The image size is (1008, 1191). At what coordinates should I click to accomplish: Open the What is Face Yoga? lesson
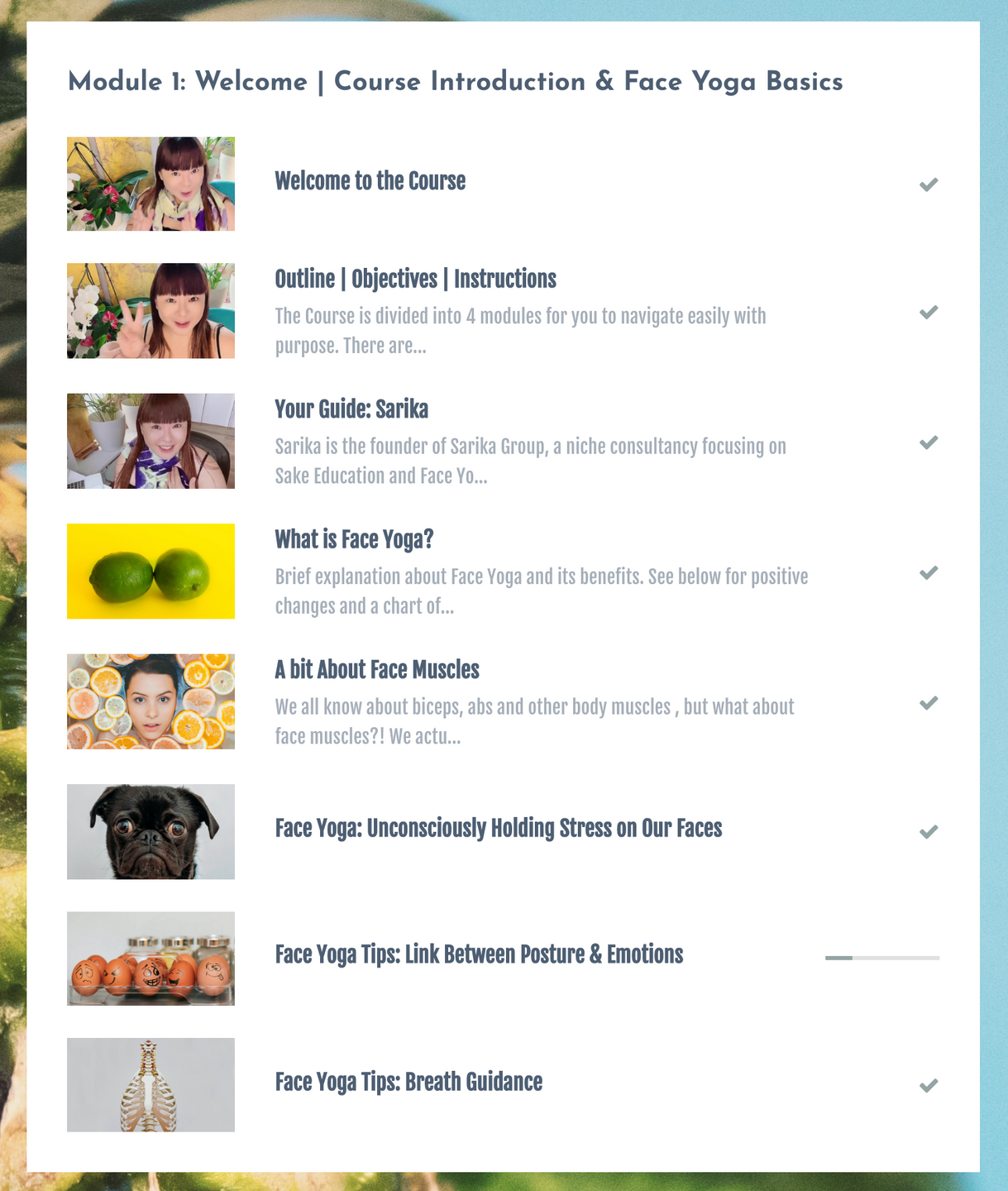pyautogui.click(x=354, y=539)
